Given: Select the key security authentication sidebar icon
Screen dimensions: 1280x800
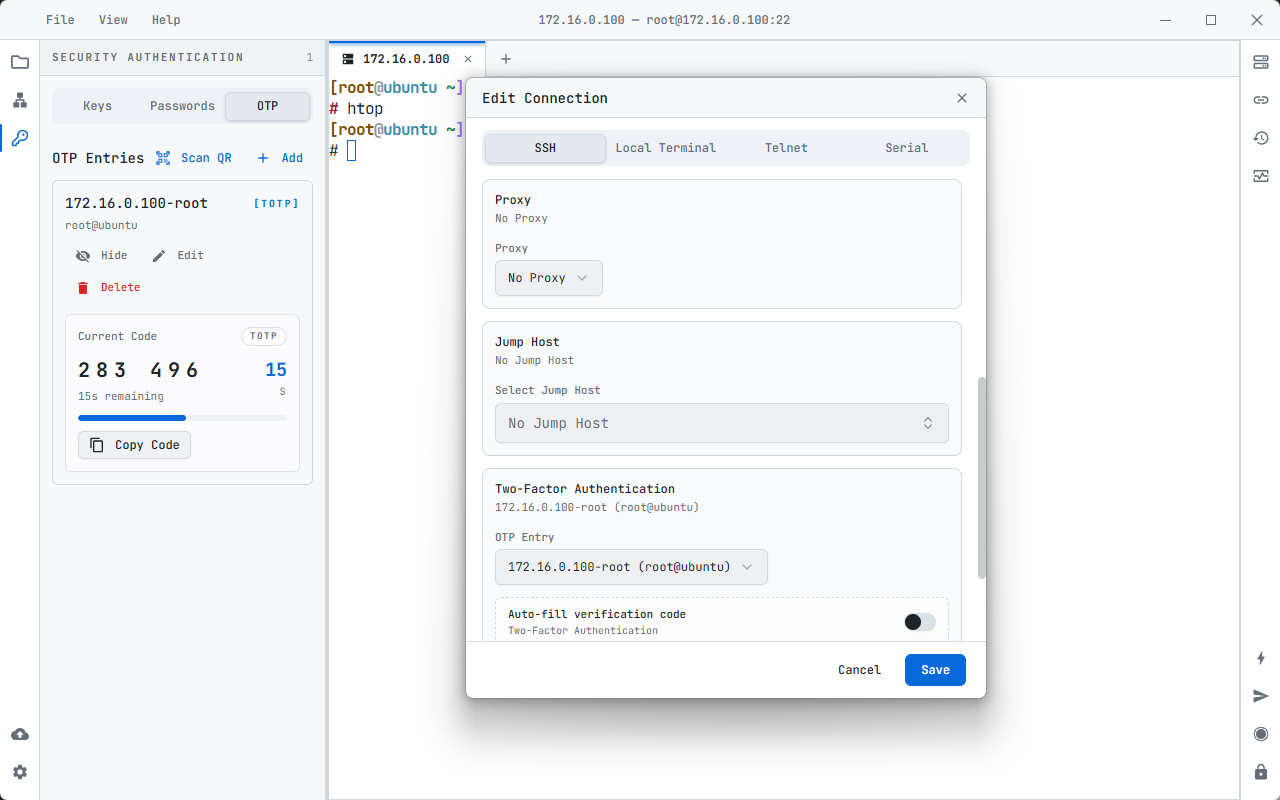Looking at the screenshot, I should (x=20, y=138).
